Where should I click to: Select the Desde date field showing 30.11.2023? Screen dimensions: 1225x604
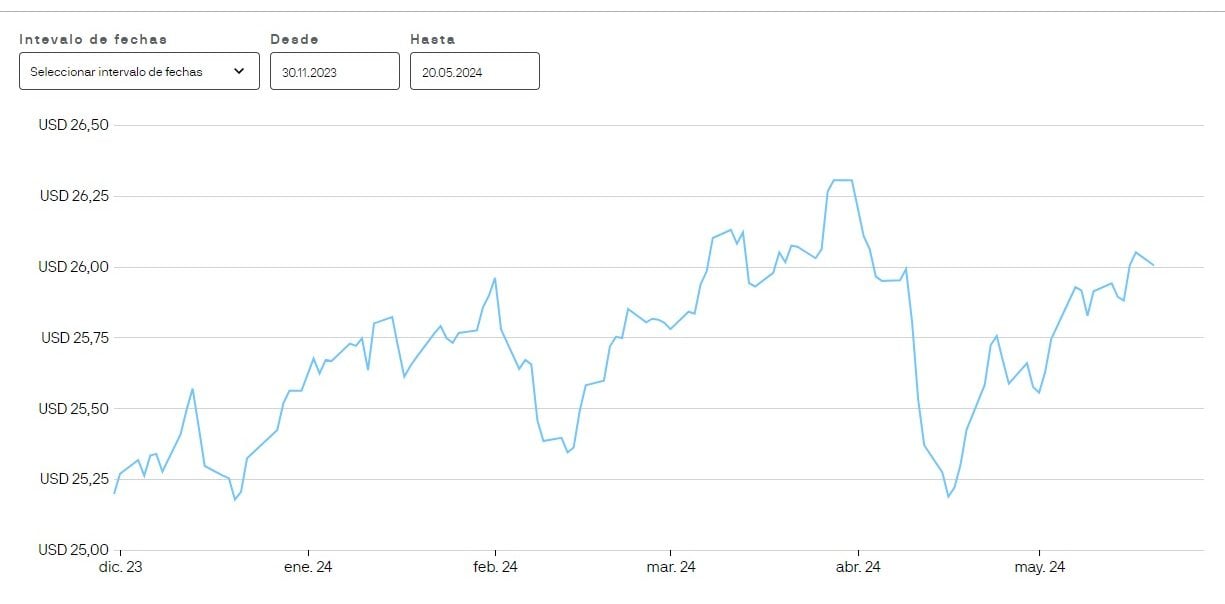click(x=334, y=71)
